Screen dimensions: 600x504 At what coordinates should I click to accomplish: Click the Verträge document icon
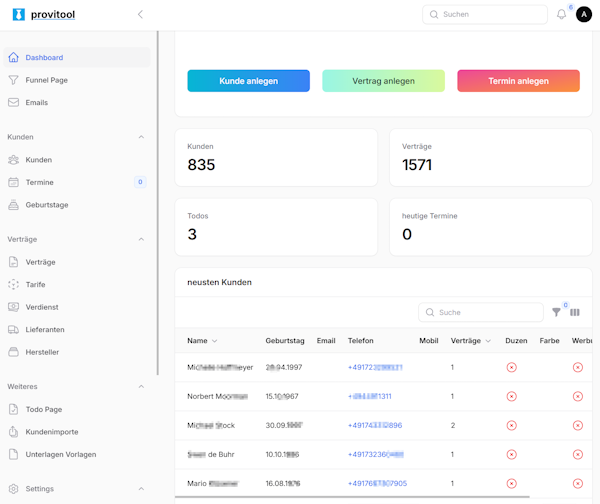13,262
